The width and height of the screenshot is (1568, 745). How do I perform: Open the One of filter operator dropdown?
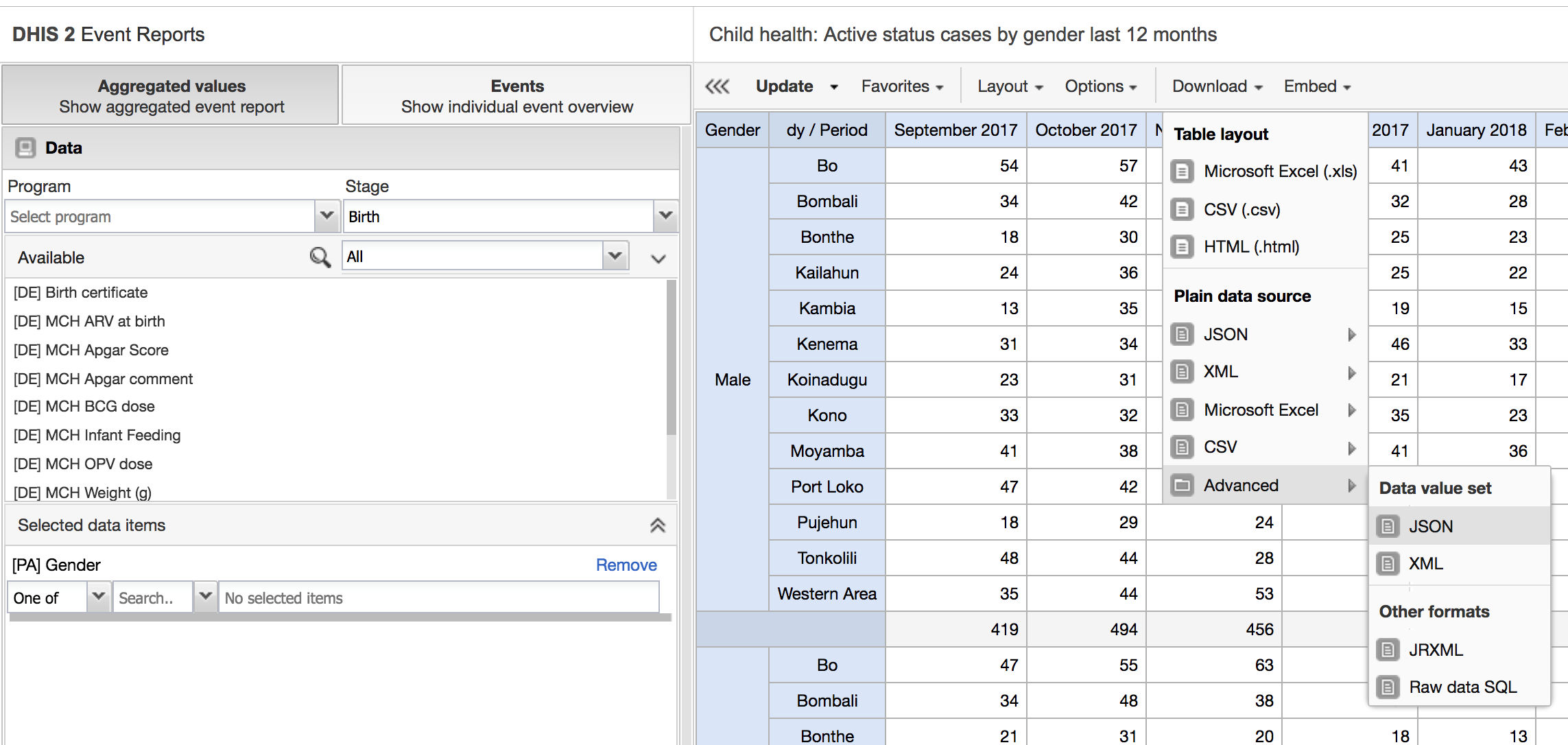[98, 598]
